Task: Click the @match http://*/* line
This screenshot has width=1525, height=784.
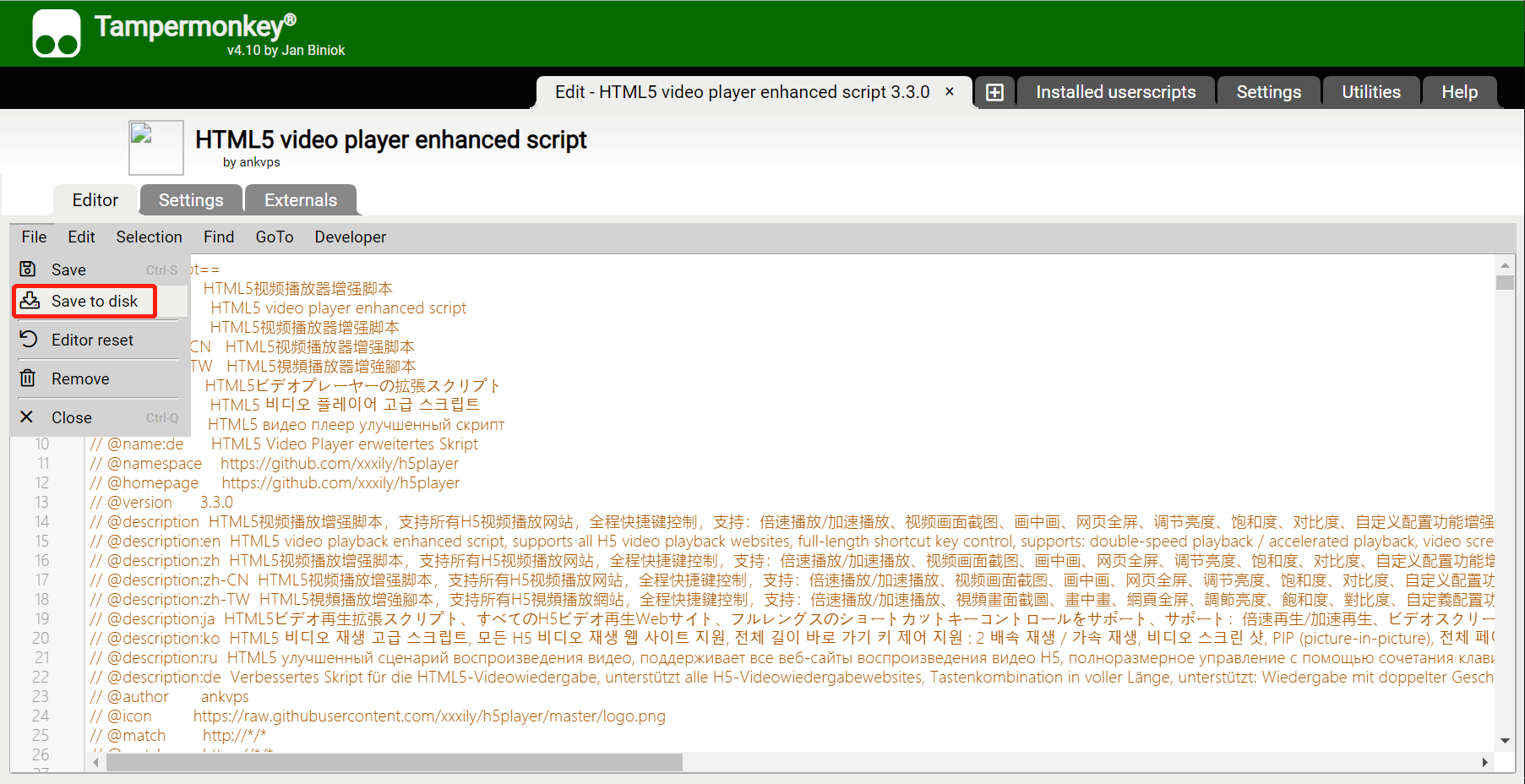Action: point(178,735)
